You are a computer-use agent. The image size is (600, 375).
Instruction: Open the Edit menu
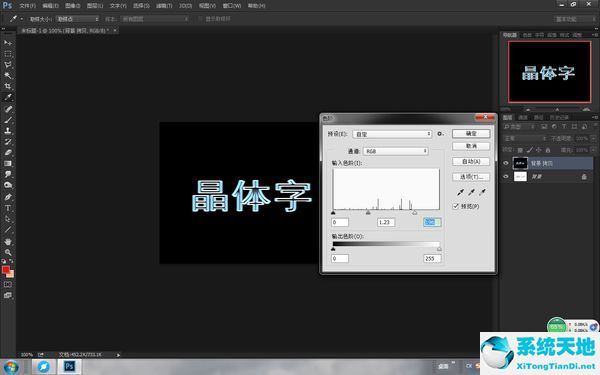(x=50, y=6)
